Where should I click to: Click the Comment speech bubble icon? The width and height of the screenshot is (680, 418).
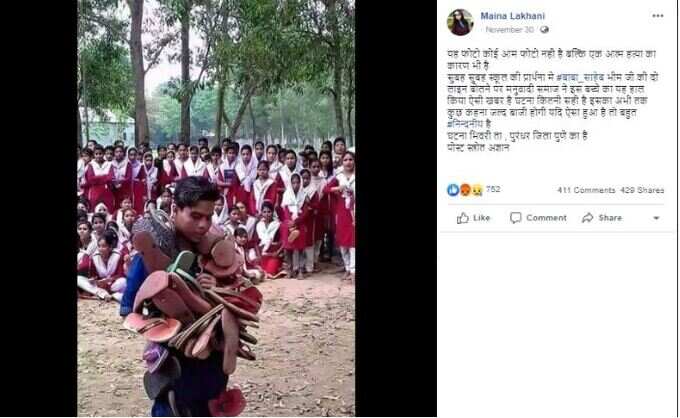pyautogui.click(x=516, y=218)
